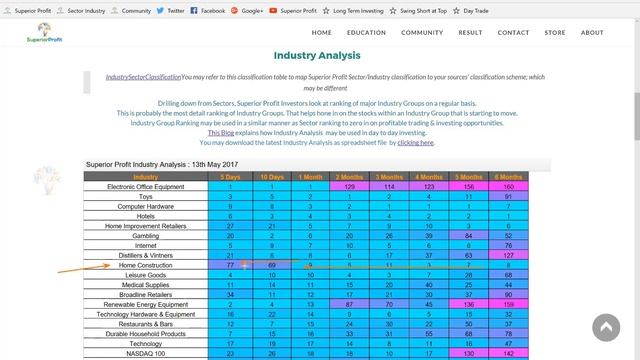Open the Long Term Investing bookmark
The height and width of the screenshot is (360, 640).
click(x=353, y=11)
